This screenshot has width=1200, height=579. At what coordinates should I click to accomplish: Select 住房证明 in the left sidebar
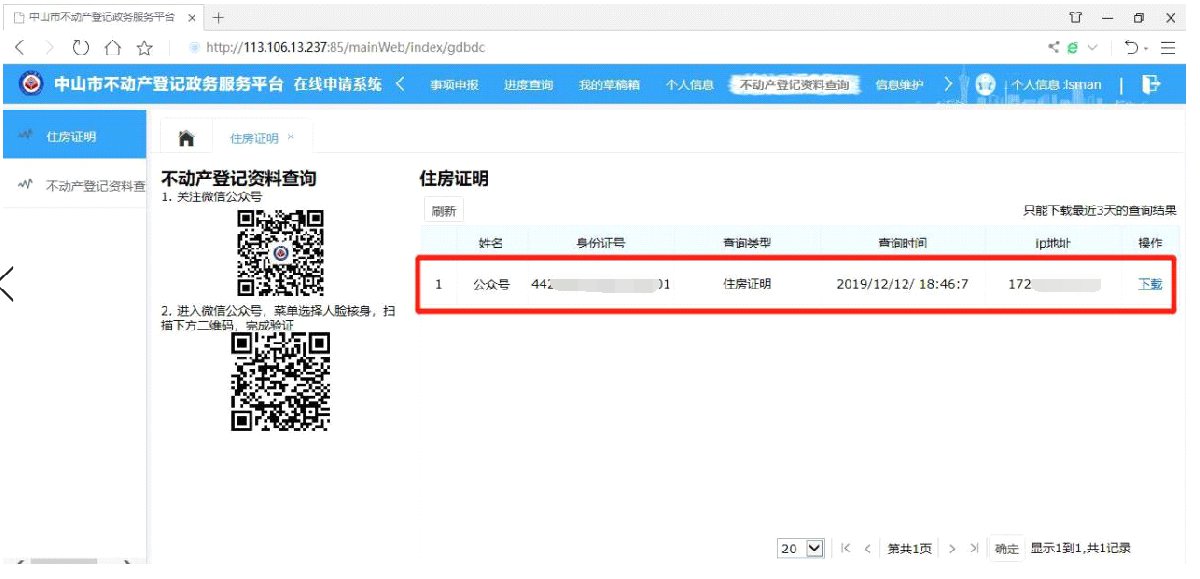point(72,137)
